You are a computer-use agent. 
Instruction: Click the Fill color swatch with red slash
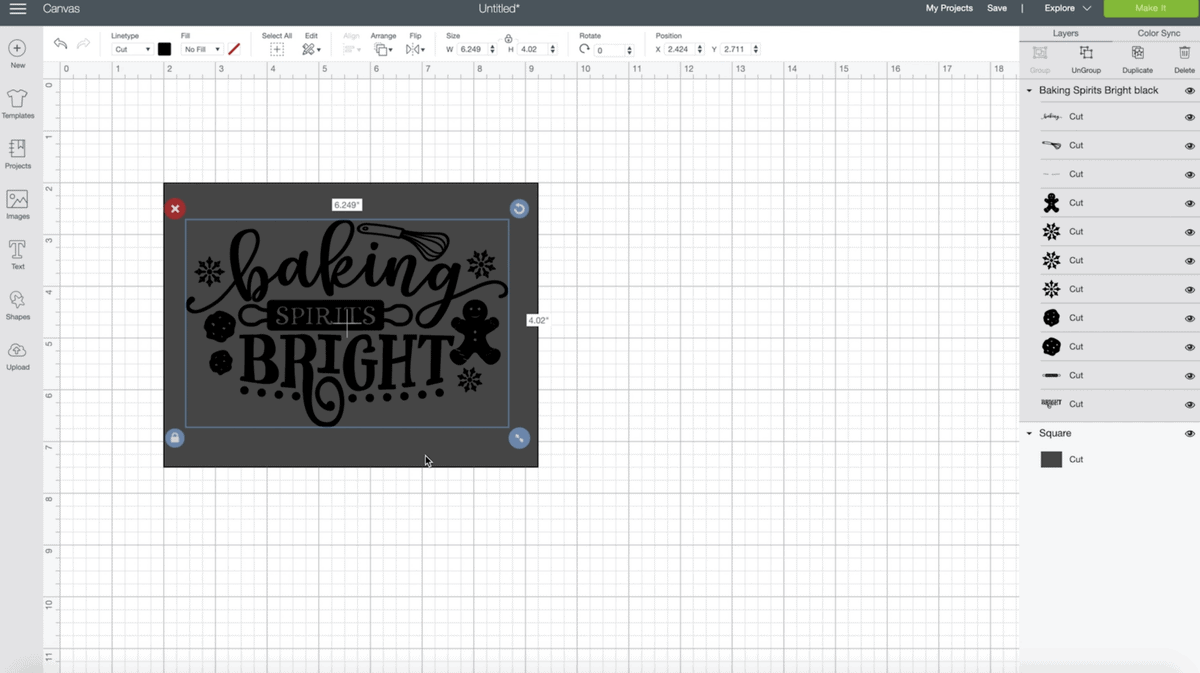[x=234, y=49]
